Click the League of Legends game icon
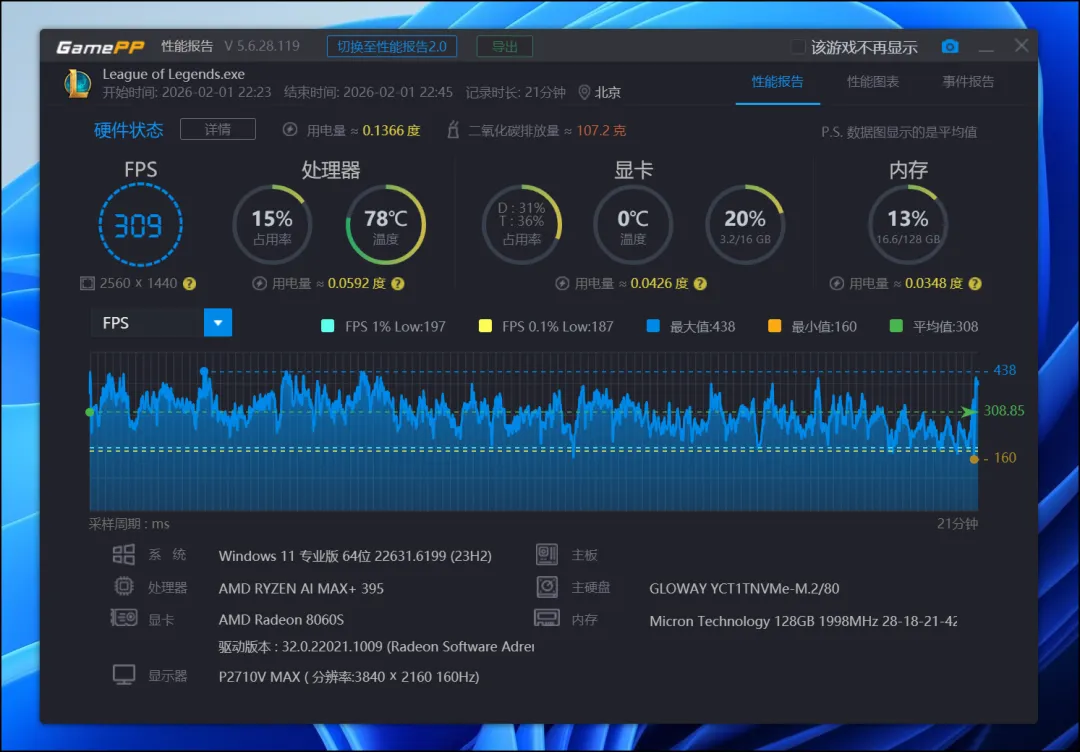1080x752 pixels. point(78,83)
